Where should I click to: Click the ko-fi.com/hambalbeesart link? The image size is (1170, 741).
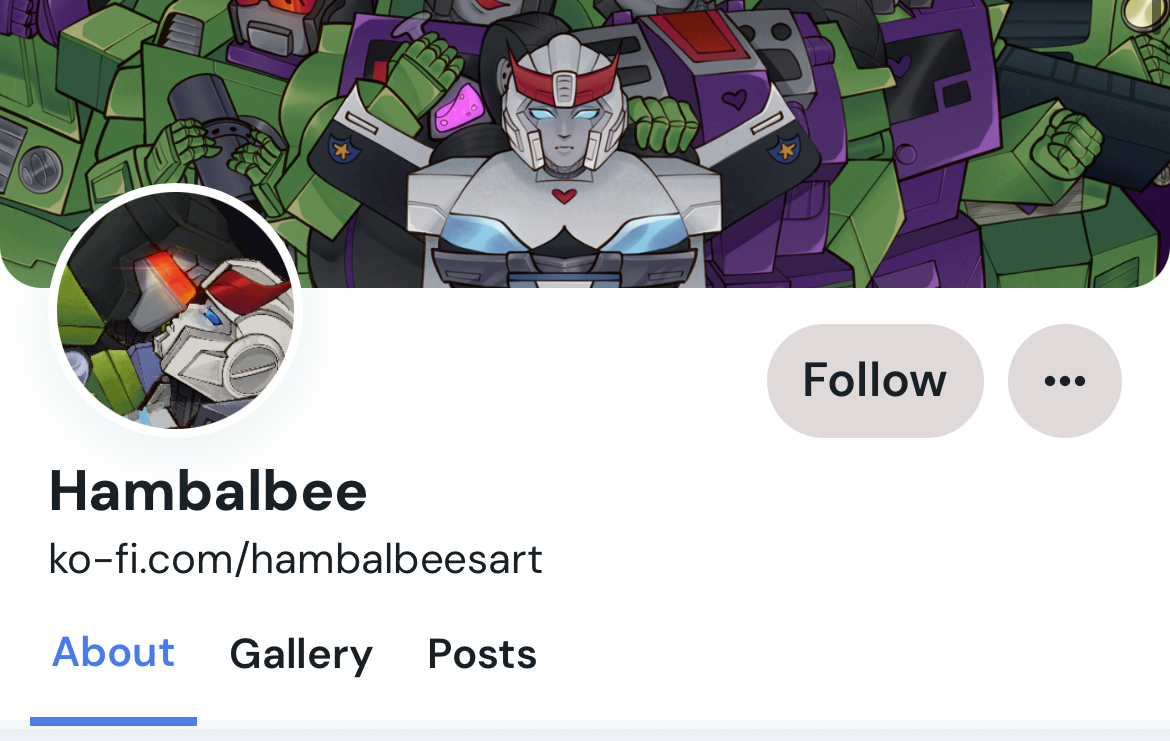295,559
